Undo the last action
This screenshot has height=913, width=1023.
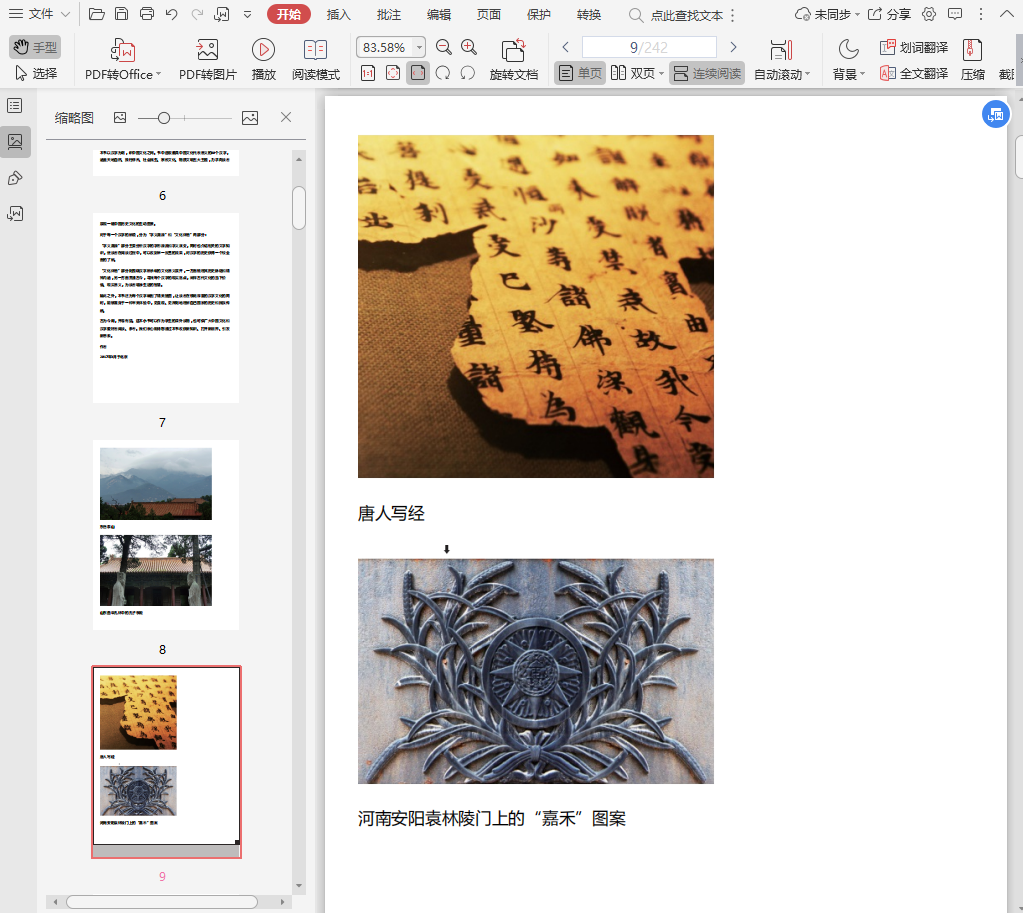[172, 14]
